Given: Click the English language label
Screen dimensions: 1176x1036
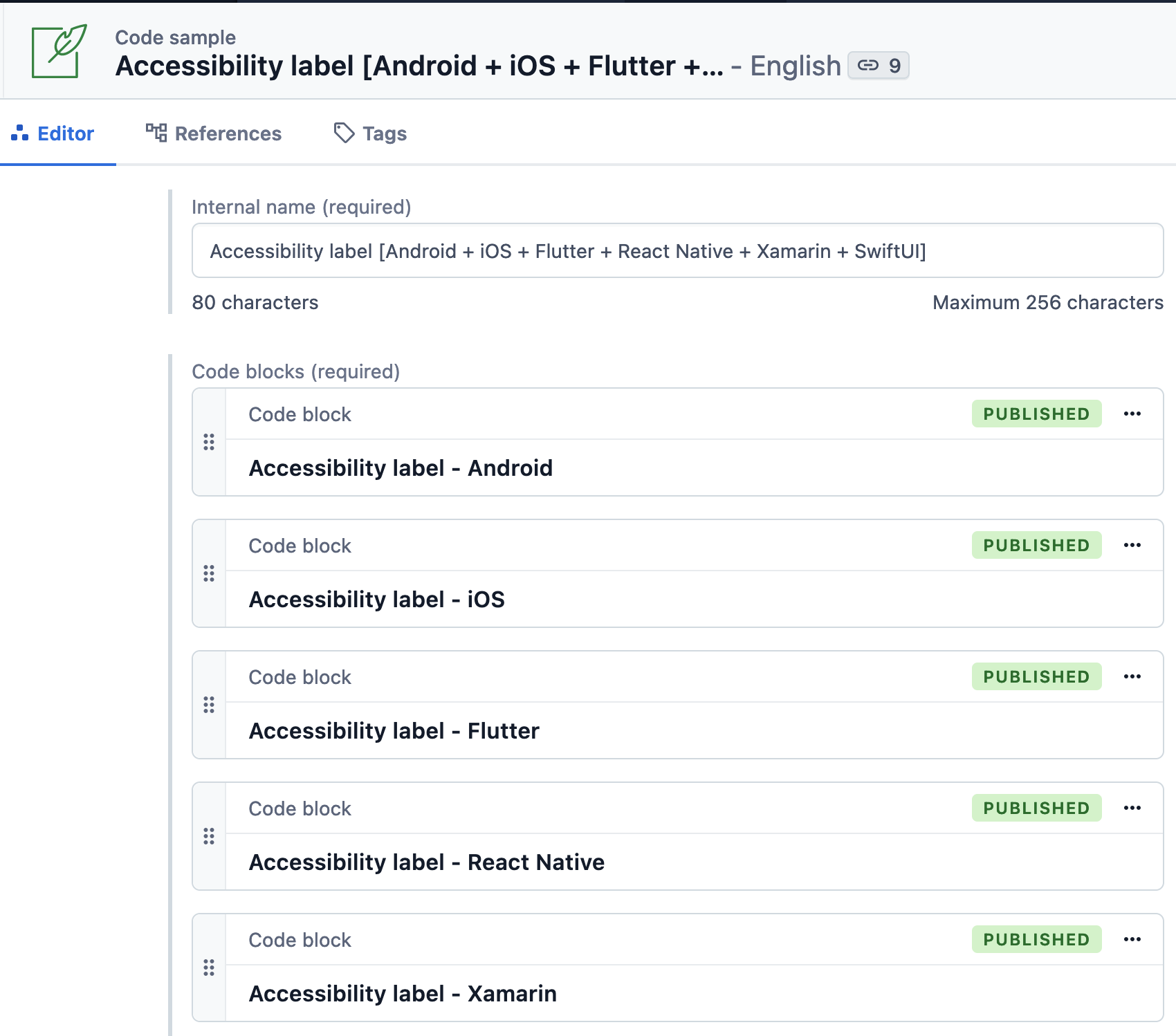Looking at the screenshot, I should [x=796, y=66].
